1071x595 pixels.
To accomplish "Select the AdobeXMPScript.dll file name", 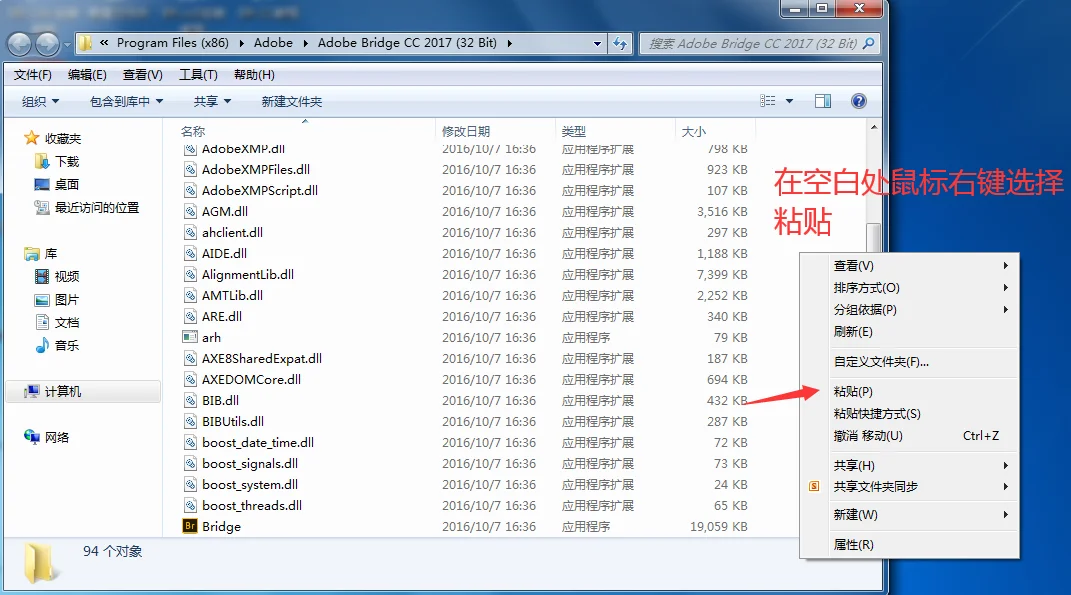I will click(x=260, y=190).
